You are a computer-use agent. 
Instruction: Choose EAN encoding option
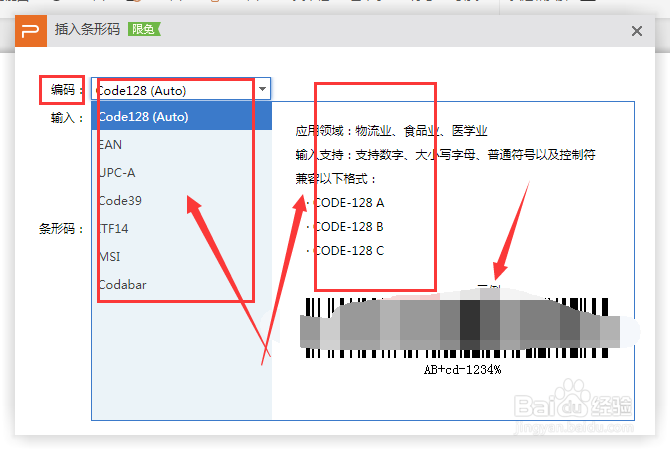point(182,144)
